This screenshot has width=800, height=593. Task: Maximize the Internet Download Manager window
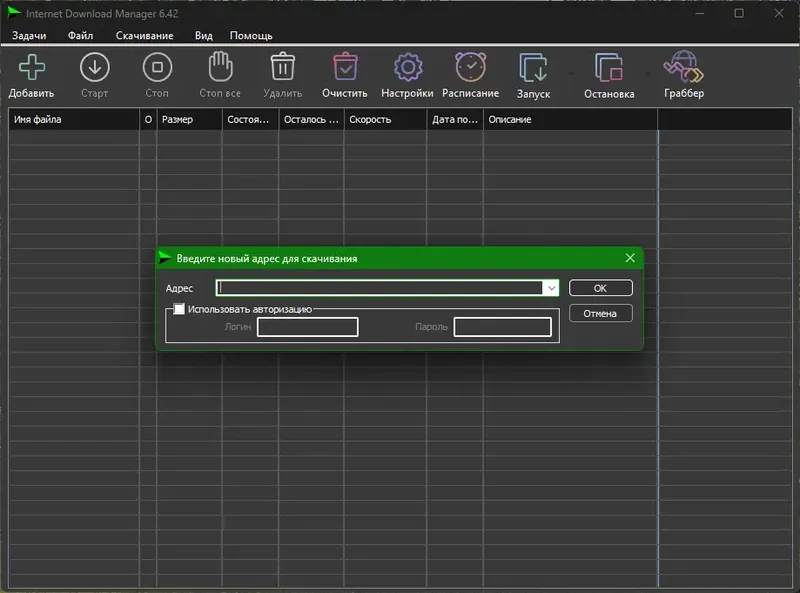click(739, 13)
